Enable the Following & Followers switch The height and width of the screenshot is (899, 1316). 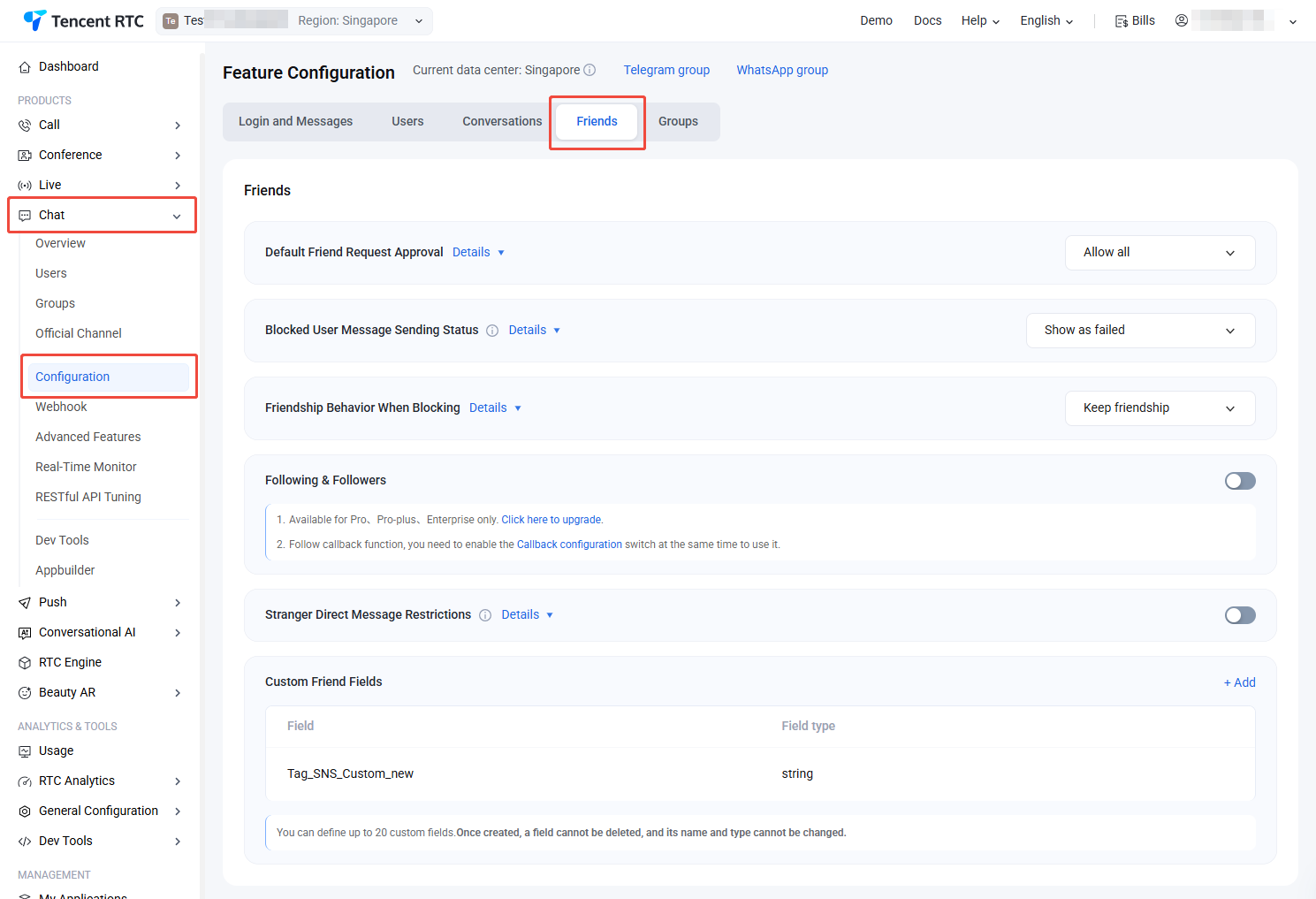[1240, 481]
